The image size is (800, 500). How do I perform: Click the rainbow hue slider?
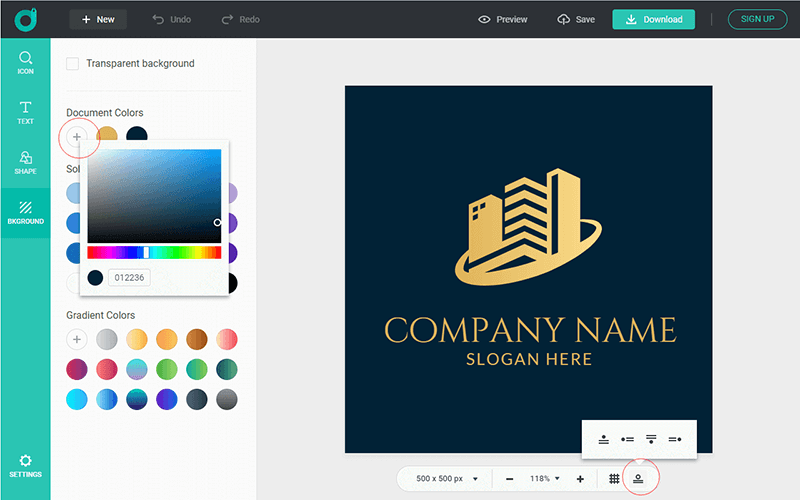[154, 252]
